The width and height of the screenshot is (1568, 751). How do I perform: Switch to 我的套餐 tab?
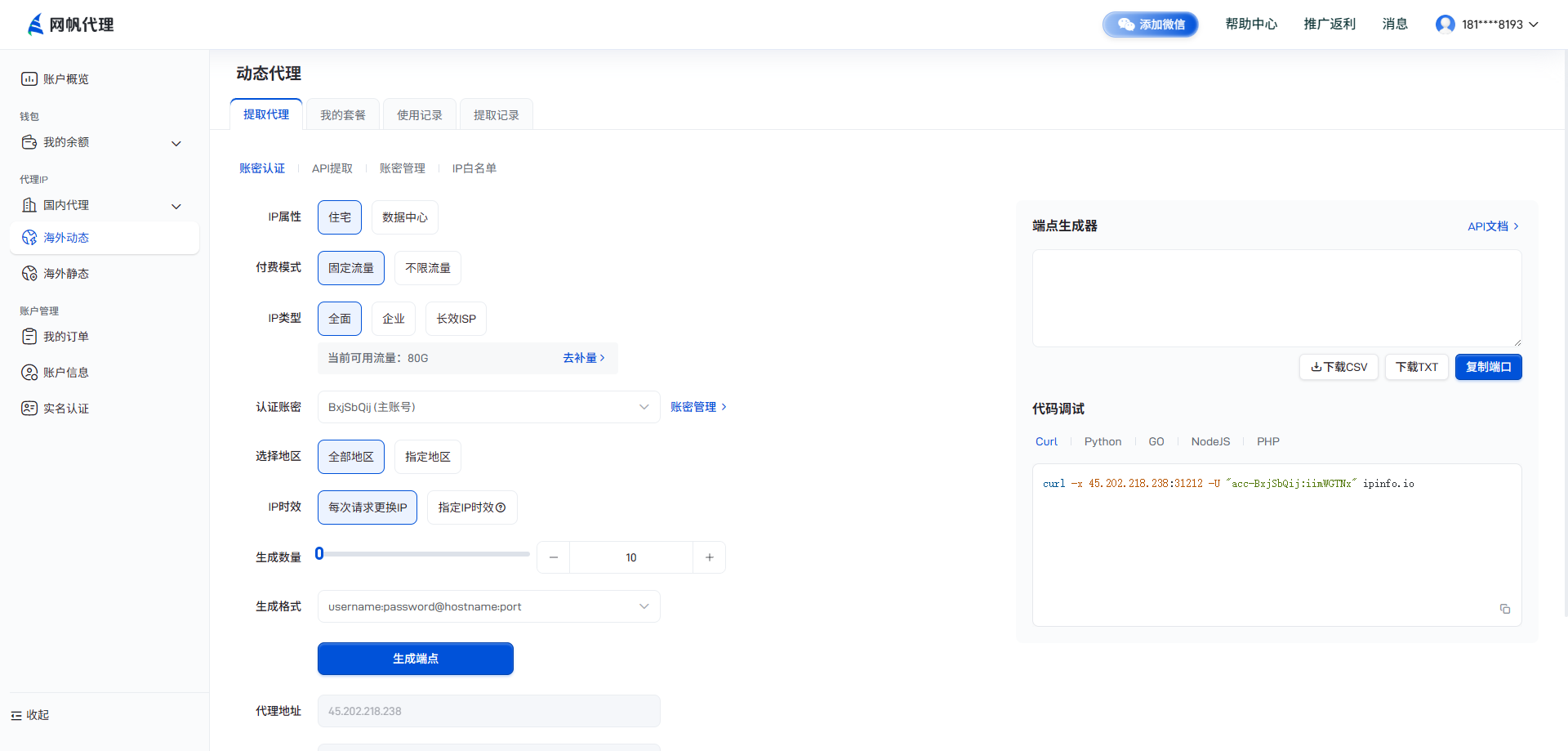click(x=343, y=115)
